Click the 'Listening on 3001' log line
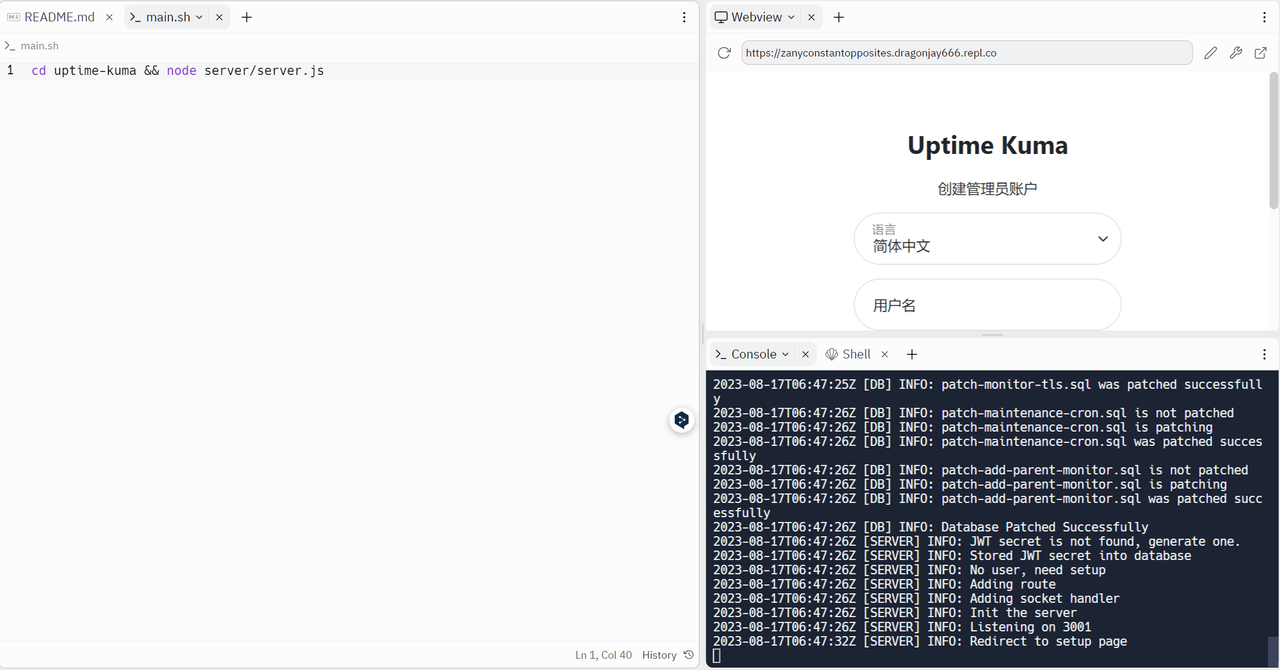Viewport: 1280px width, 670px height. (x=902, y=627)
